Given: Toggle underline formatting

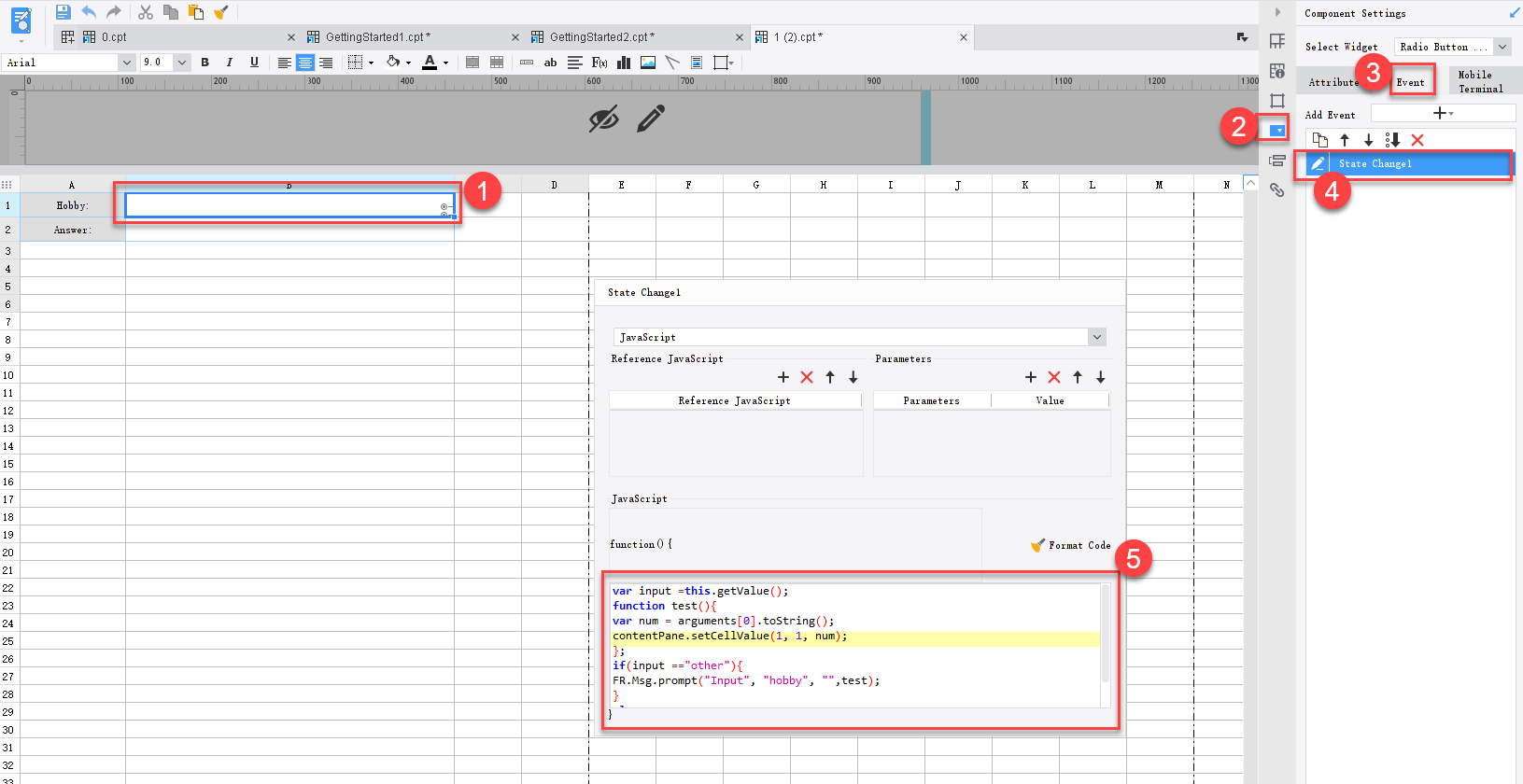Looking at the screenshot, I should click(254, 63).
